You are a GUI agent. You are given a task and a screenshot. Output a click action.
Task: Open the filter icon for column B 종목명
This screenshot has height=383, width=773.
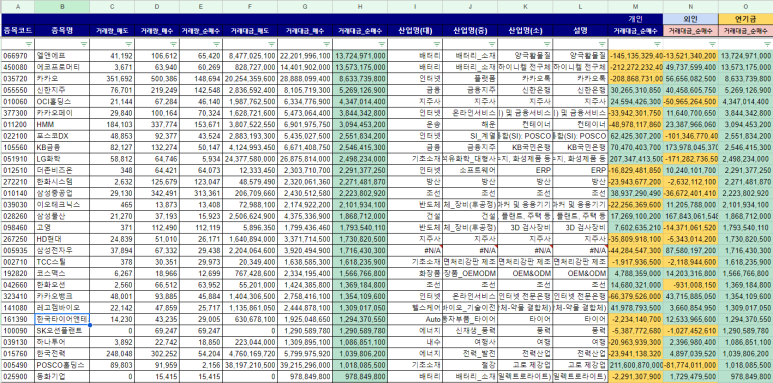[84, 44]
